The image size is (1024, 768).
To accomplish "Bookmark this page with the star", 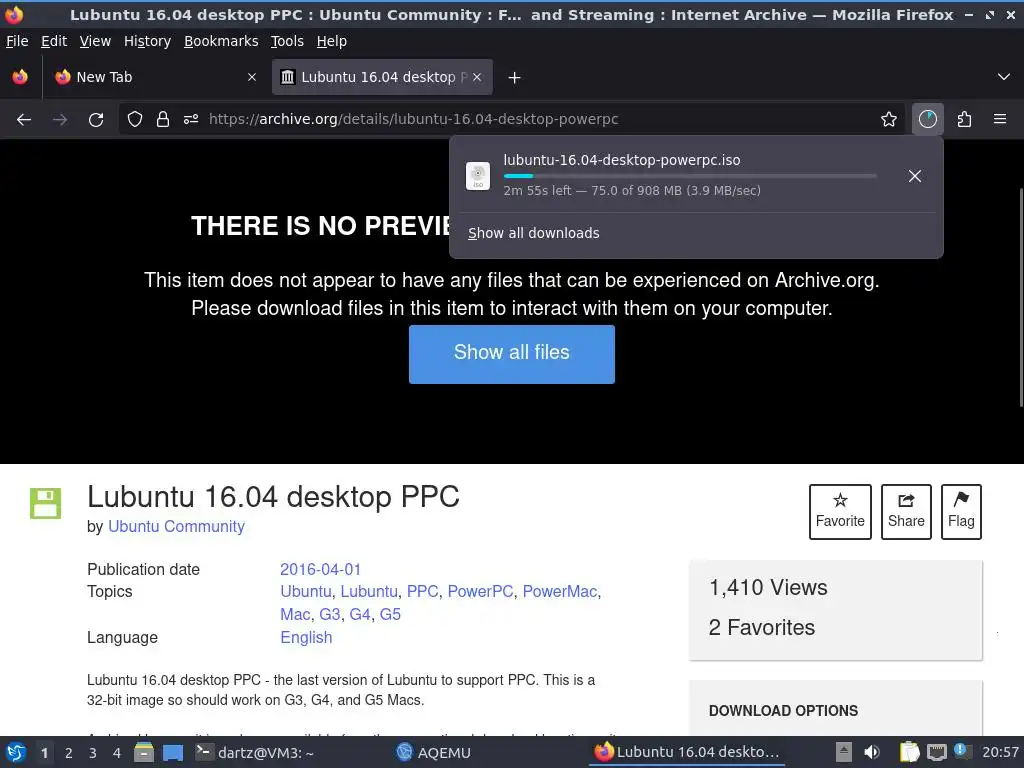I will click(x=889, y=119).
